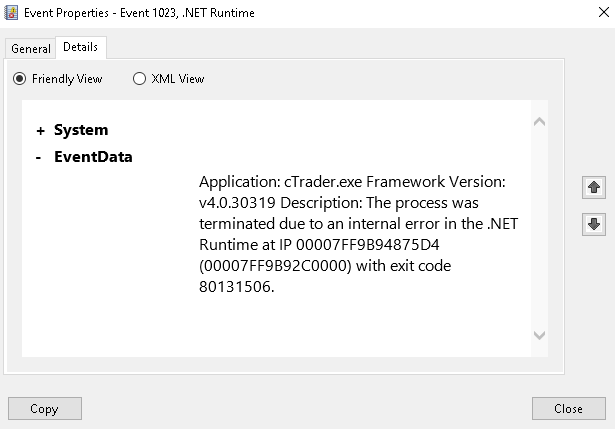Click the Friendly View label text
The width and height of the screenshot is (615, 429).
67,79
